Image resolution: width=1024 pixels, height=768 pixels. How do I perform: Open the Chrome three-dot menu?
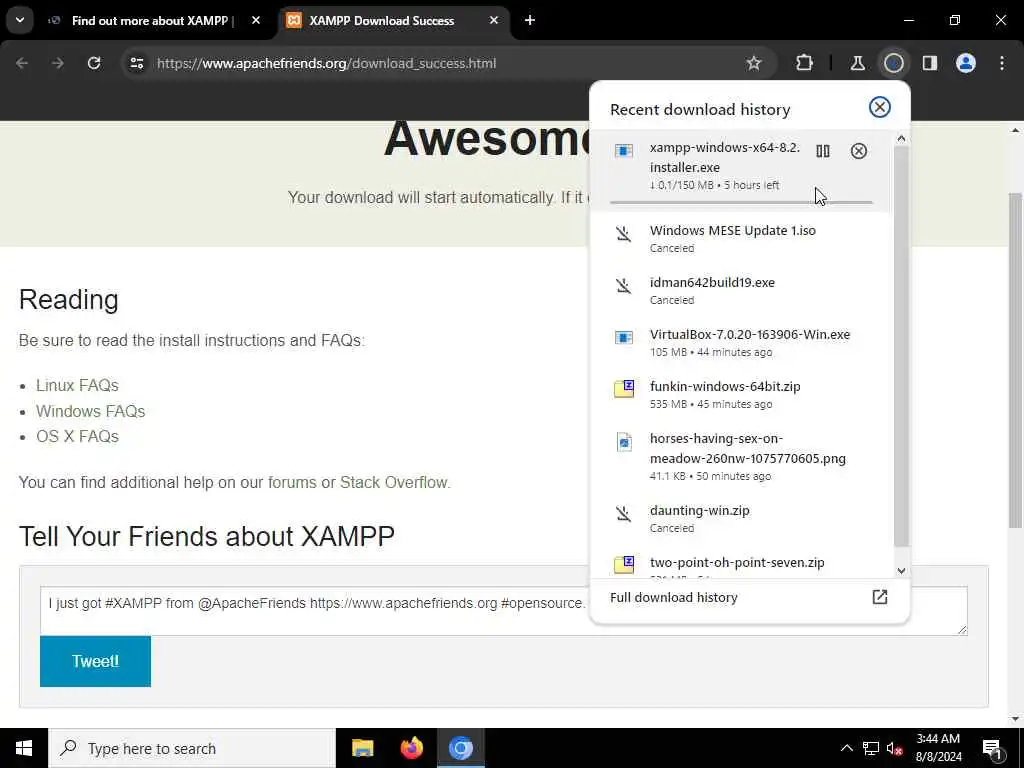[1002, 63]
